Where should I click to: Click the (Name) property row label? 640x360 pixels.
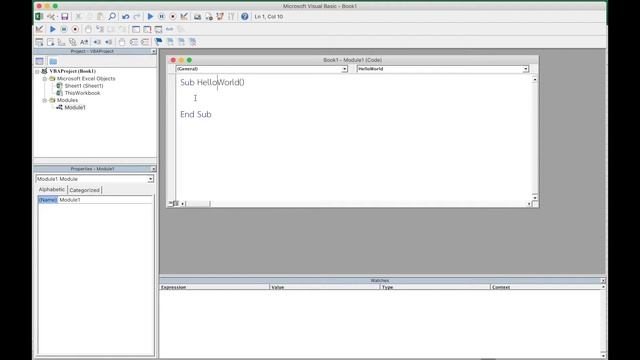pos(48,200)
